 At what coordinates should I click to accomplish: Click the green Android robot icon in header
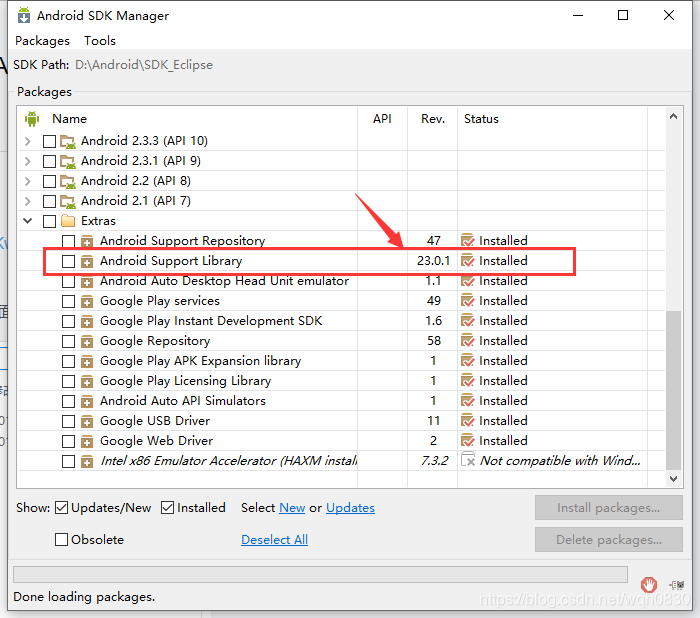[32, 119]
